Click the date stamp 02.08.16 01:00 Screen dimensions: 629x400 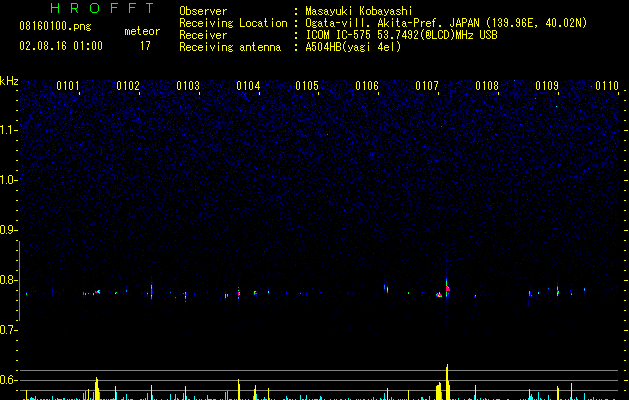coord(61,46)
